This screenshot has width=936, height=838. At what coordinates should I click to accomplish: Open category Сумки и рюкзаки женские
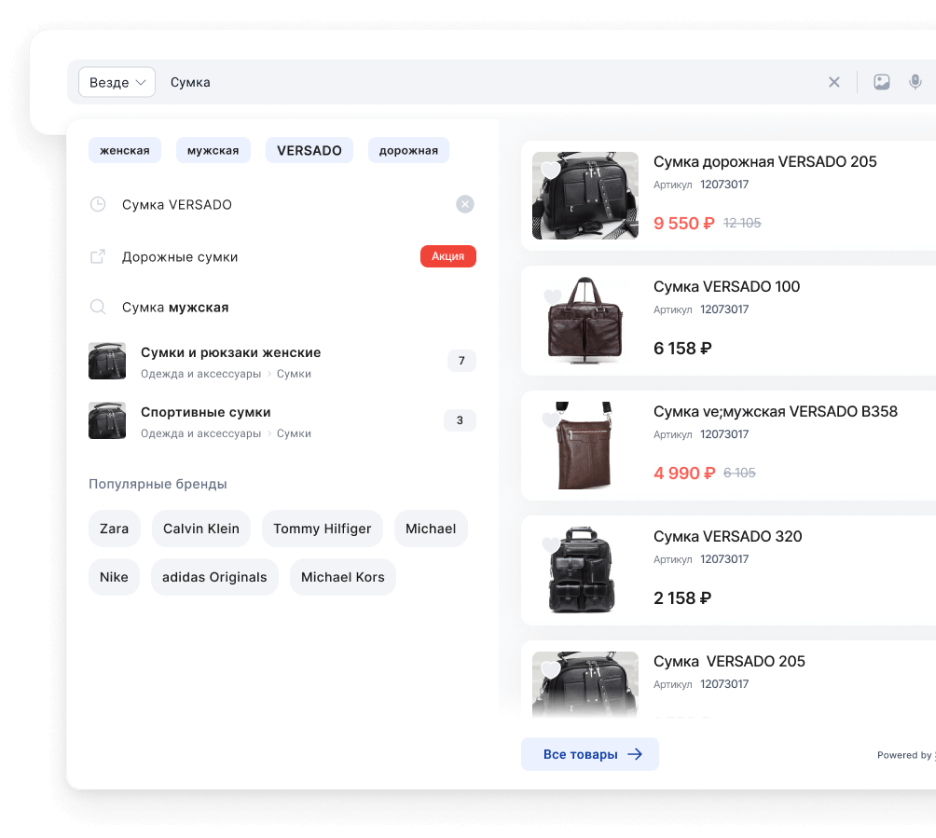pos(230,353)
